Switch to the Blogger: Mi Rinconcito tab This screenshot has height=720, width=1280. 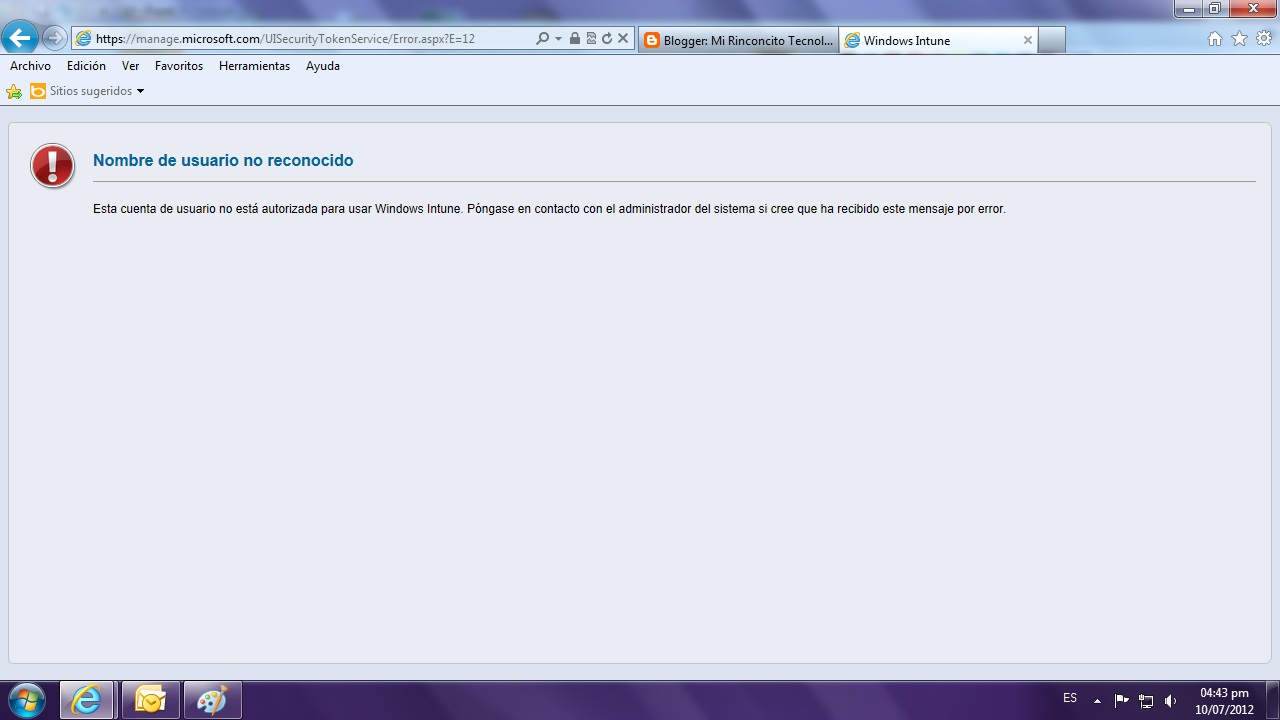click(x=738, y=40)
